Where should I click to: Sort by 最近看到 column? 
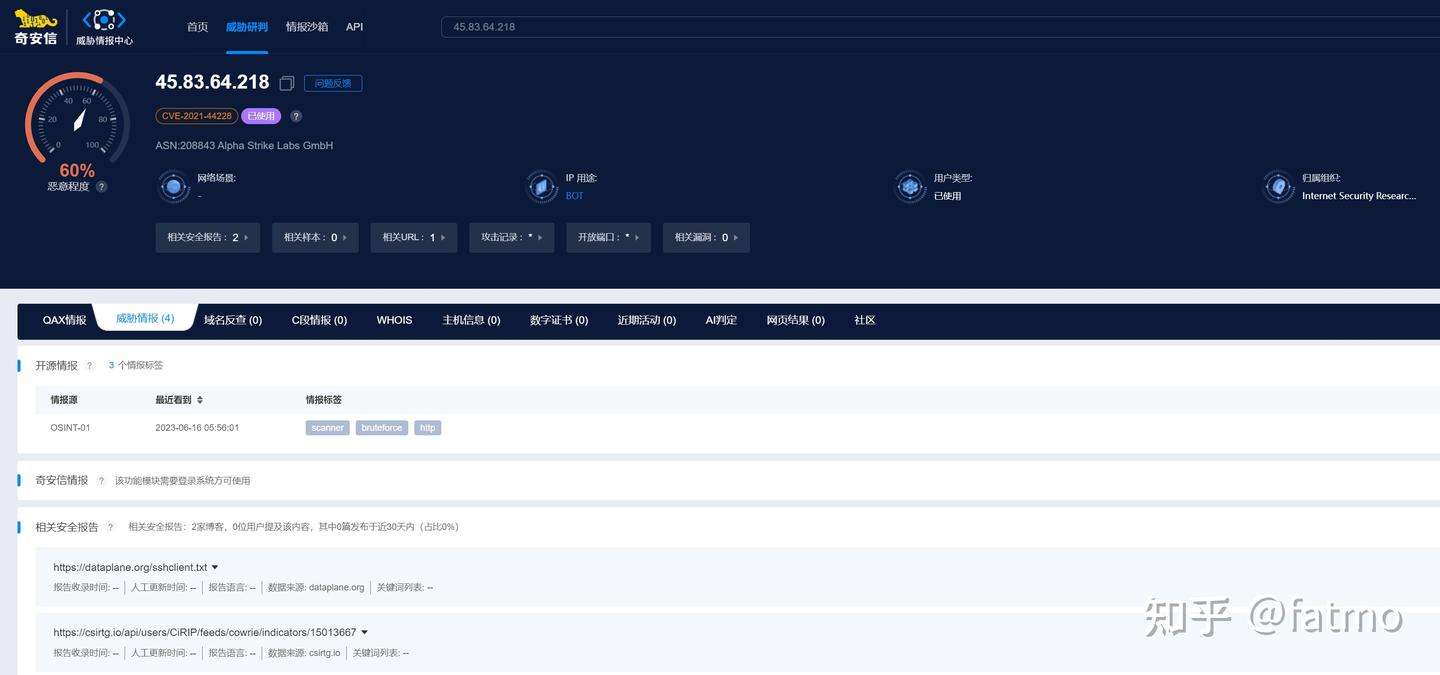(200, 400)
